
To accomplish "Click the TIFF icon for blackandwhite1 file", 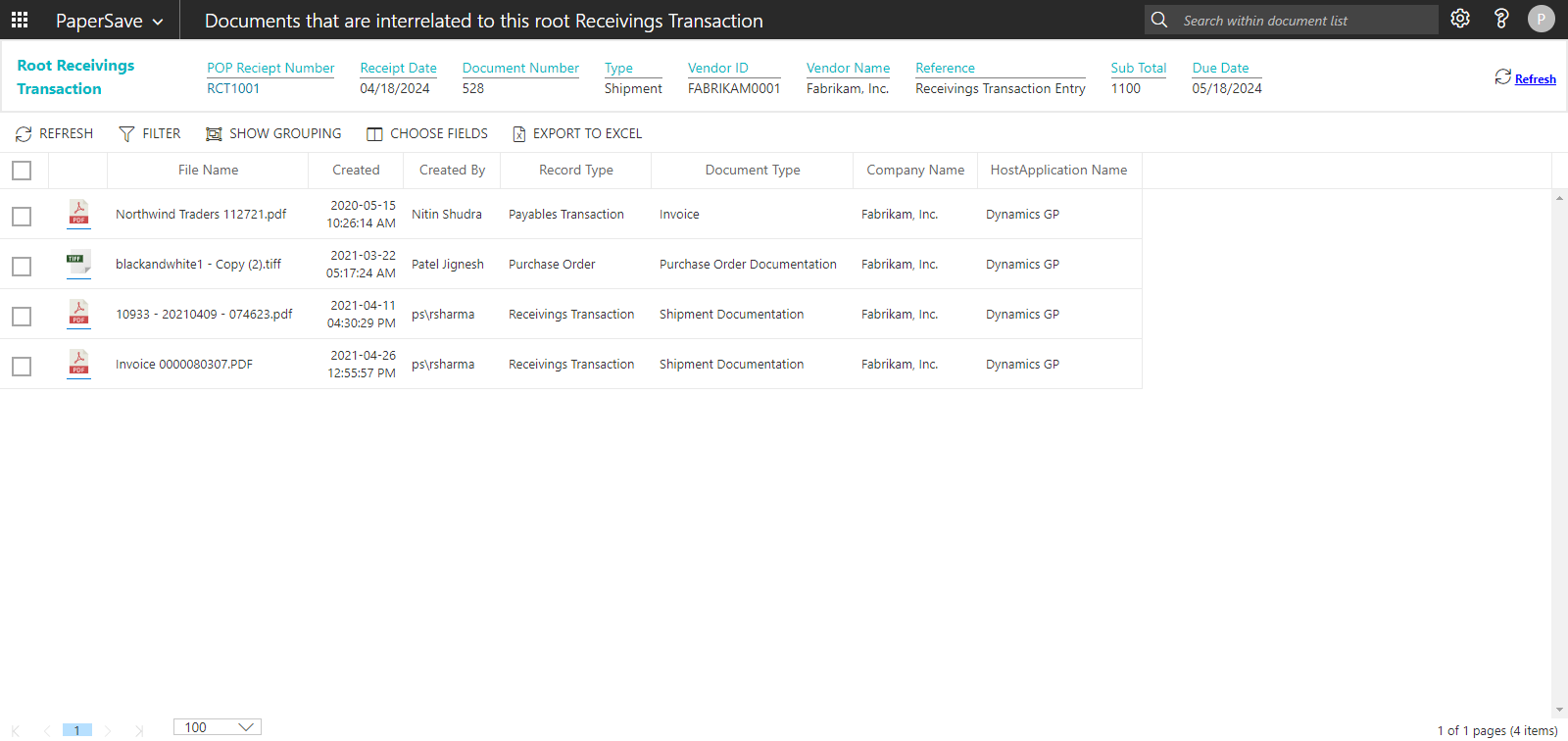I will coord(78,263).
